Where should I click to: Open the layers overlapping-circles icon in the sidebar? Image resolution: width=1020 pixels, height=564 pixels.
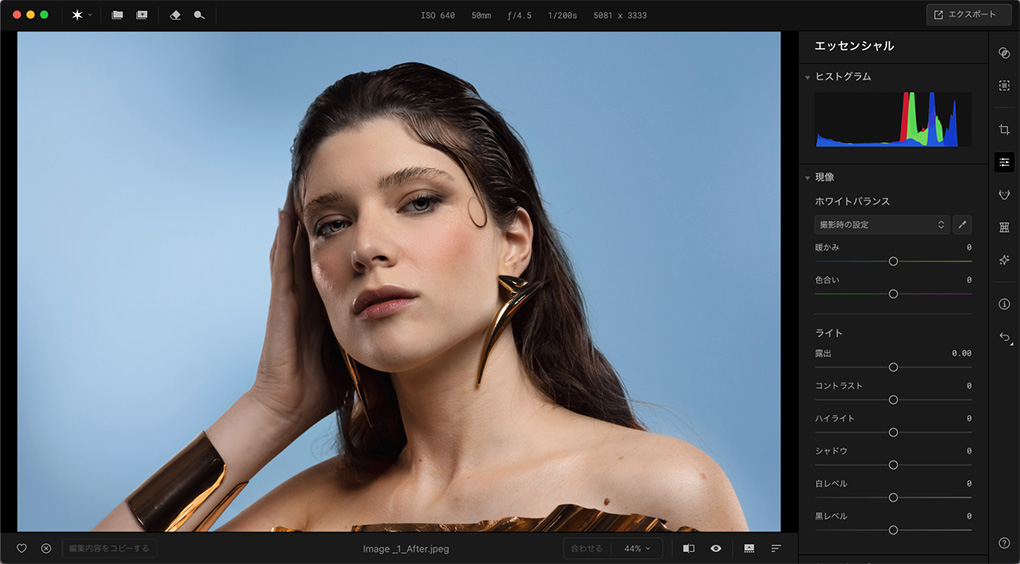coord(1004,53)
